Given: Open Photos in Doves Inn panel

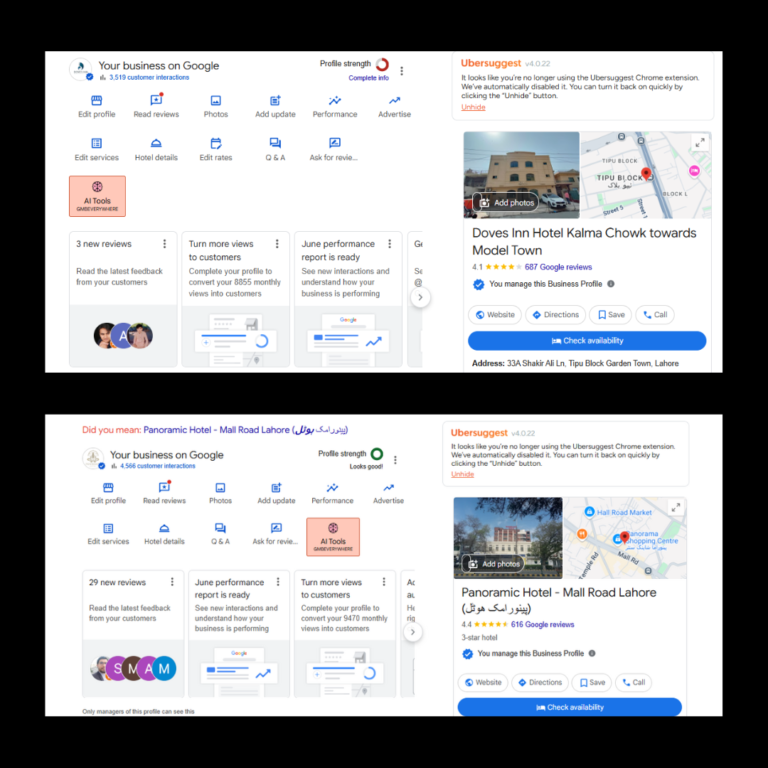Looking at the screenshot, I should coord(216,107).
